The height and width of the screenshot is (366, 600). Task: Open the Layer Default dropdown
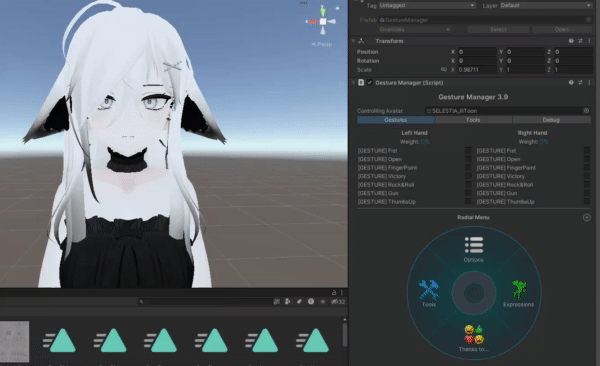coord(546,5)
